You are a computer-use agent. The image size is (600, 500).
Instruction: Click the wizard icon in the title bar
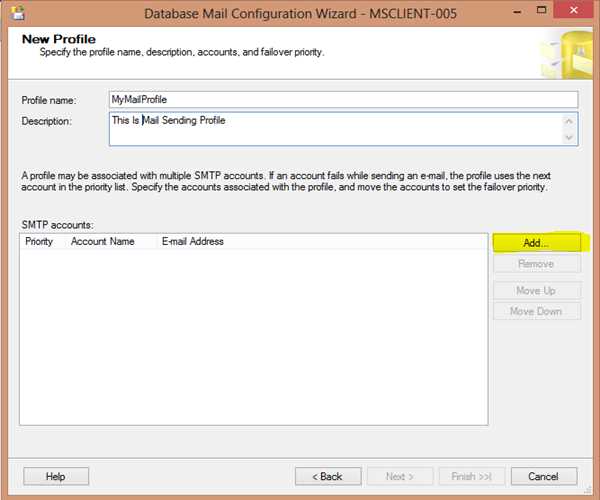coord(18,13)
